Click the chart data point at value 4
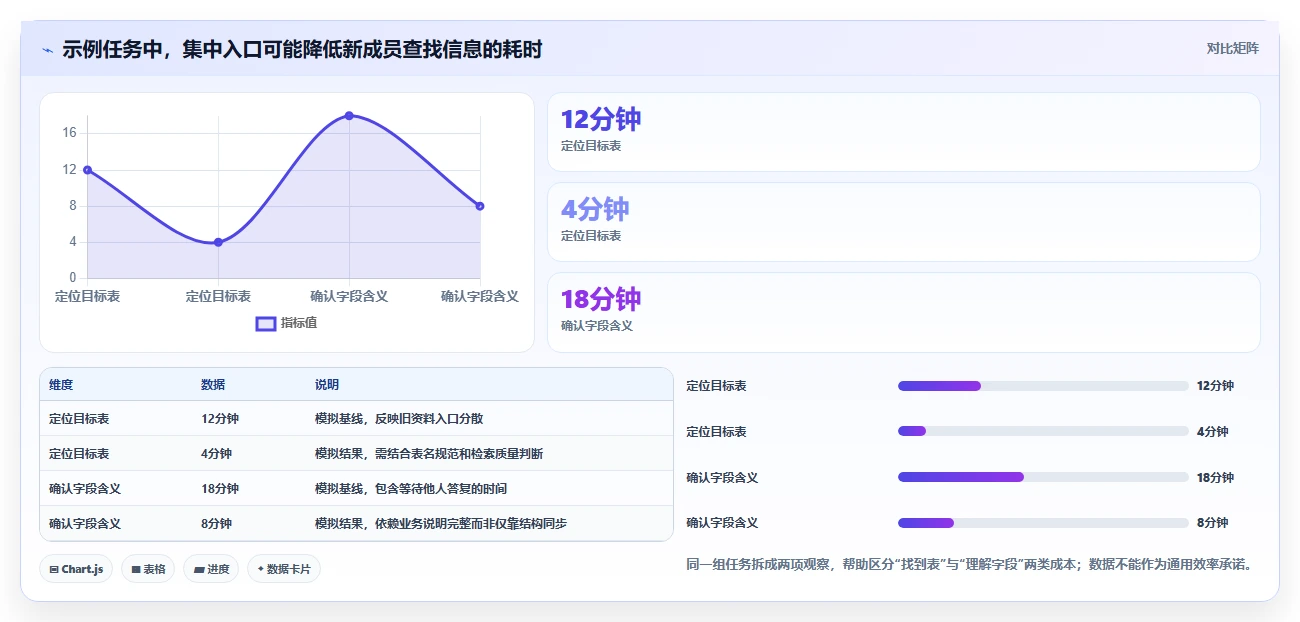Viewport: 1300px width, 622px height. (x=218, y=242)
